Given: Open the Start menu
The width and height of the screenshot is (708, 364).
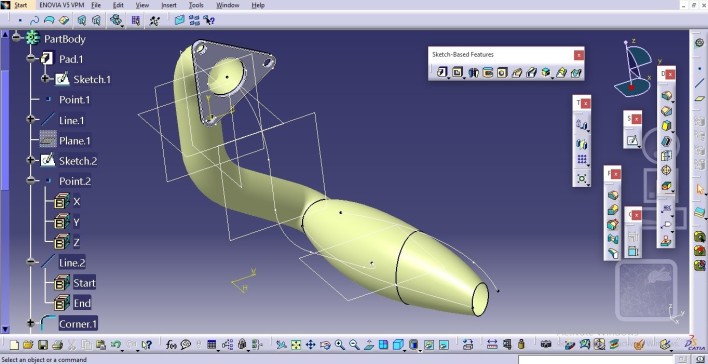Looking at the screenshot, I should click(x=21, y=5).
